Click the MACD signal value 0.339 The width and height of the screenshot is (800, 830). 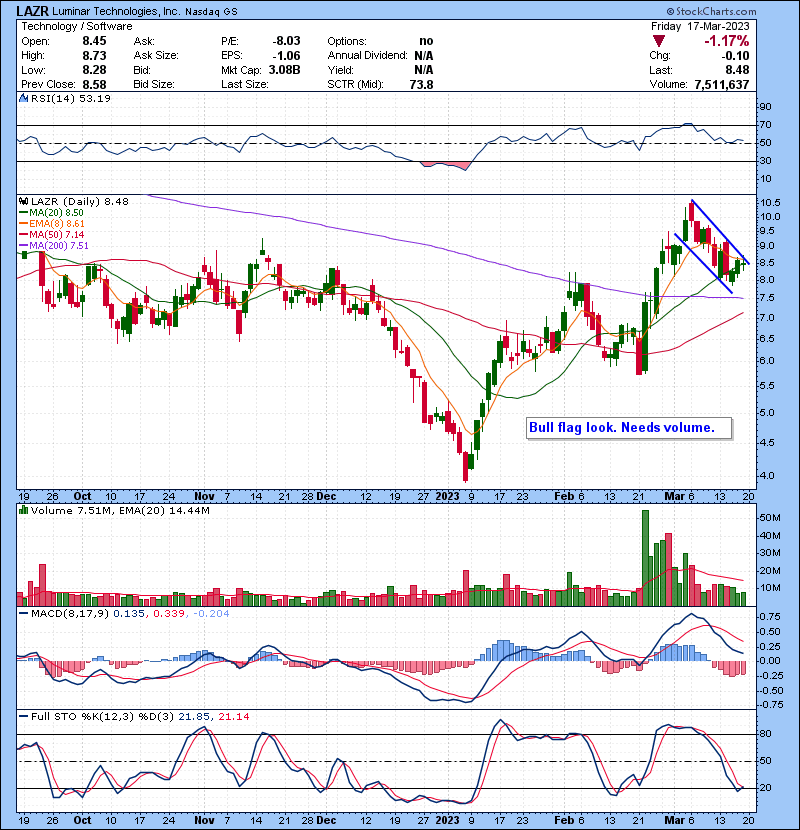169,614
